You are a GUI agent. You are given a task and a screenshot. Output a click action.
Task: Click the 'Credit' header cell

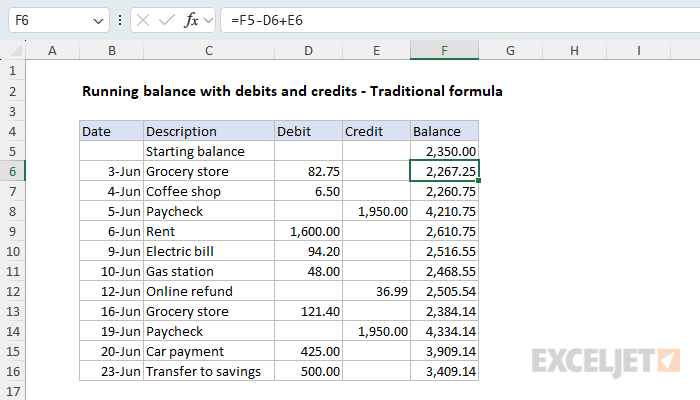point(376,131)
